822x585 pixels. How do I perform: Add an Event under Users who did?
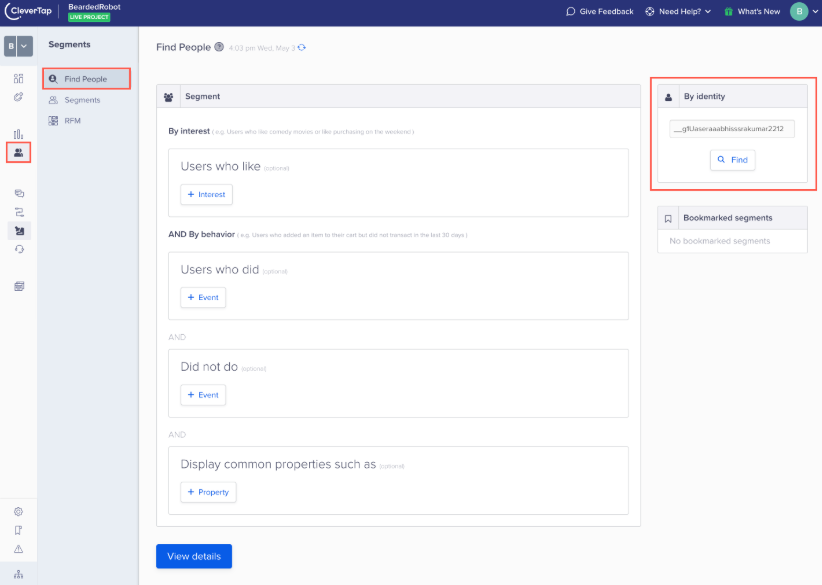203,297
